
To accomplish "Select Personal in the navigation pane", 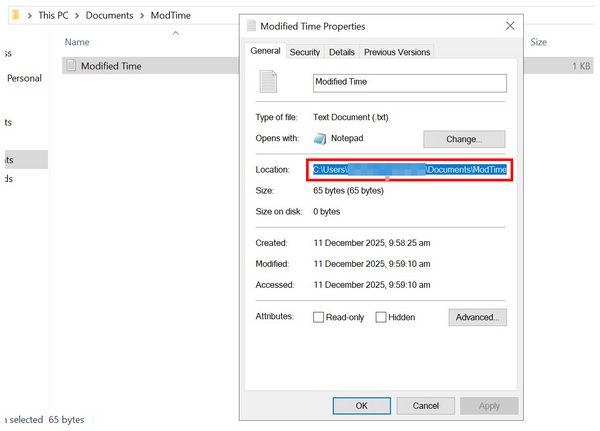I will (x=24, y=78).
